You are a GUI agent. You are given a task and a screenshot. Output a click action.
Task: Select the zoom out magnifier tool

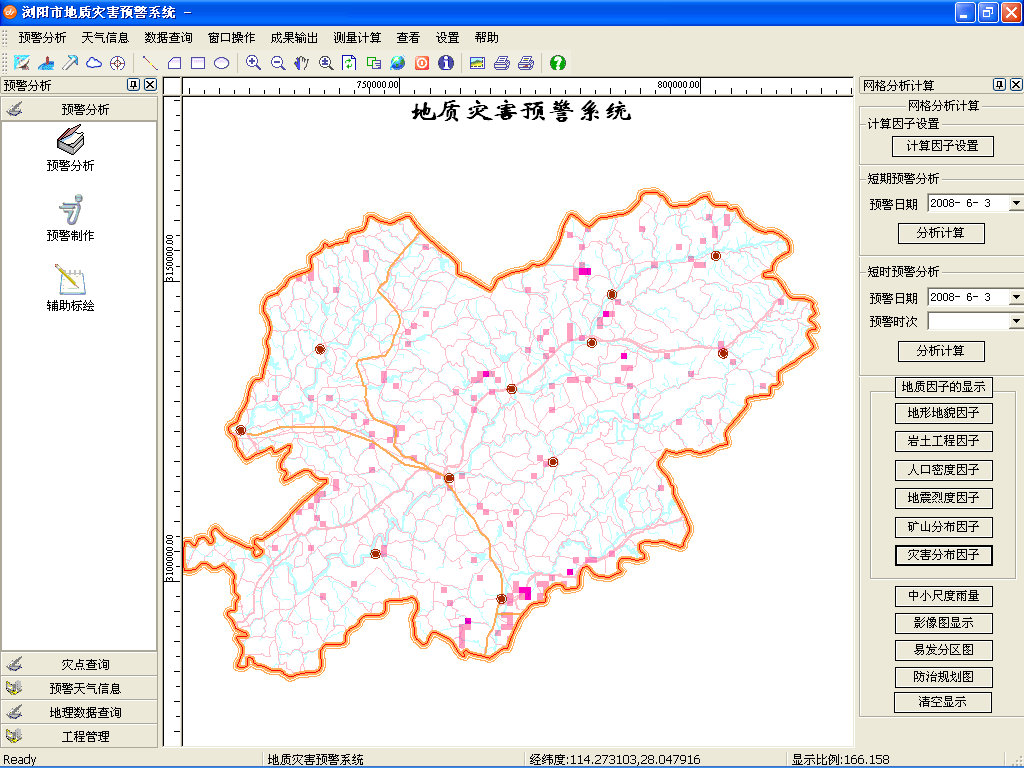[x=277, y=63]
